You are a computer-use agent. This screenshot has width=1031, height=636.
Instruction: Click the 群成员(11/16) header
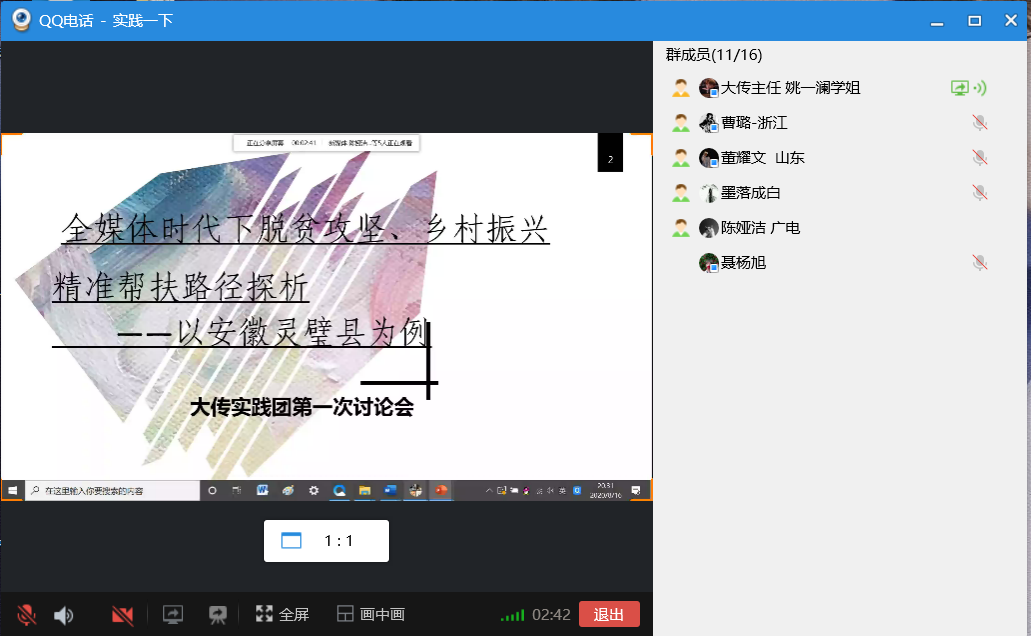pyautogui.click(x=714, y=55)
